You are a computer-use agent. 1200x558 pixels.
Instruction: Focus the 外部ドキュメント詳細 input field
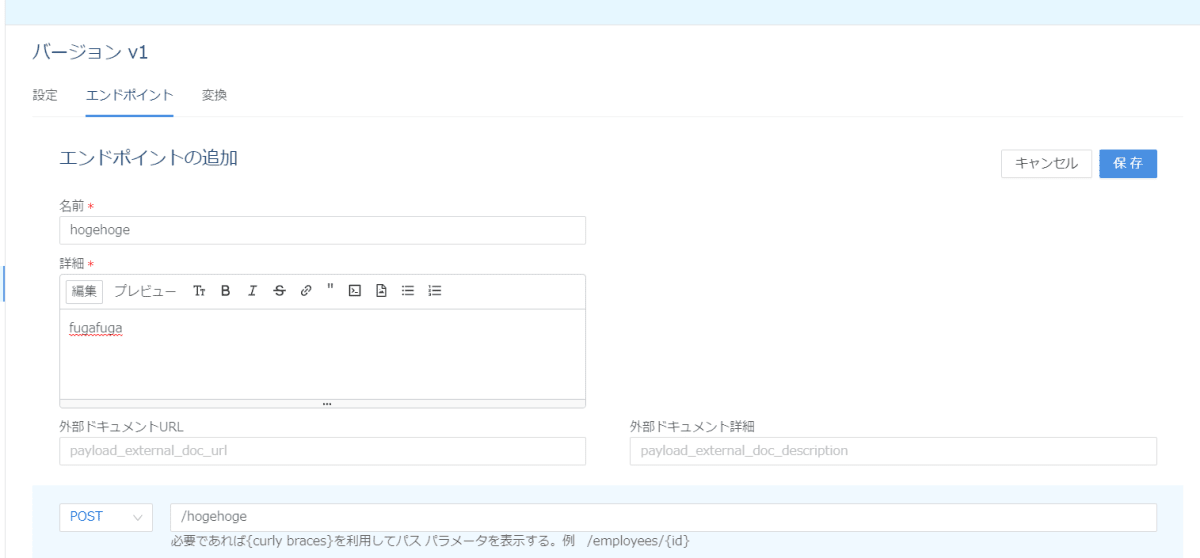pyautogui.click(x=893, y=451)
